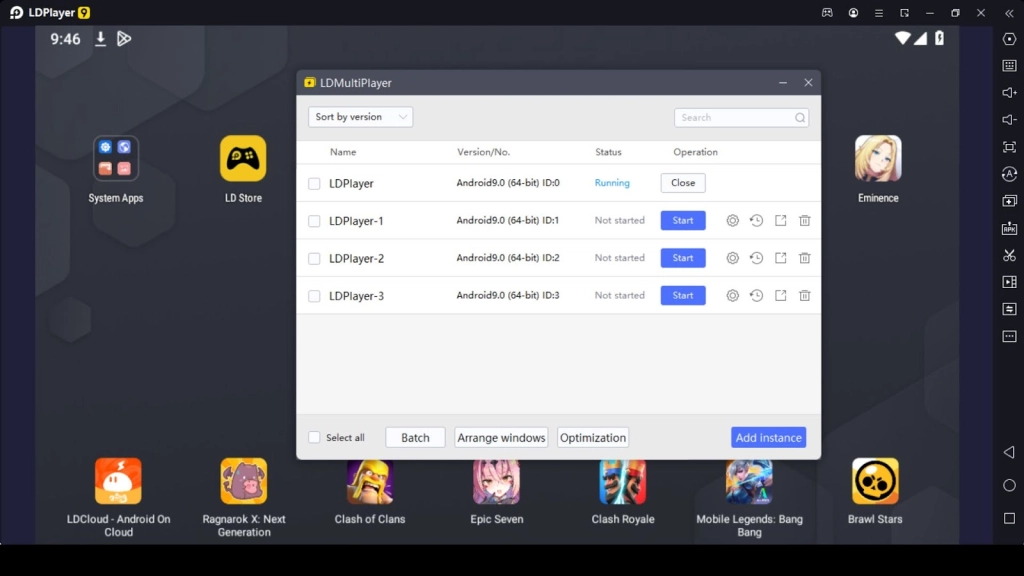
Task: Select the LDPlayer-3 row checkbox
Action: point(314,296)
